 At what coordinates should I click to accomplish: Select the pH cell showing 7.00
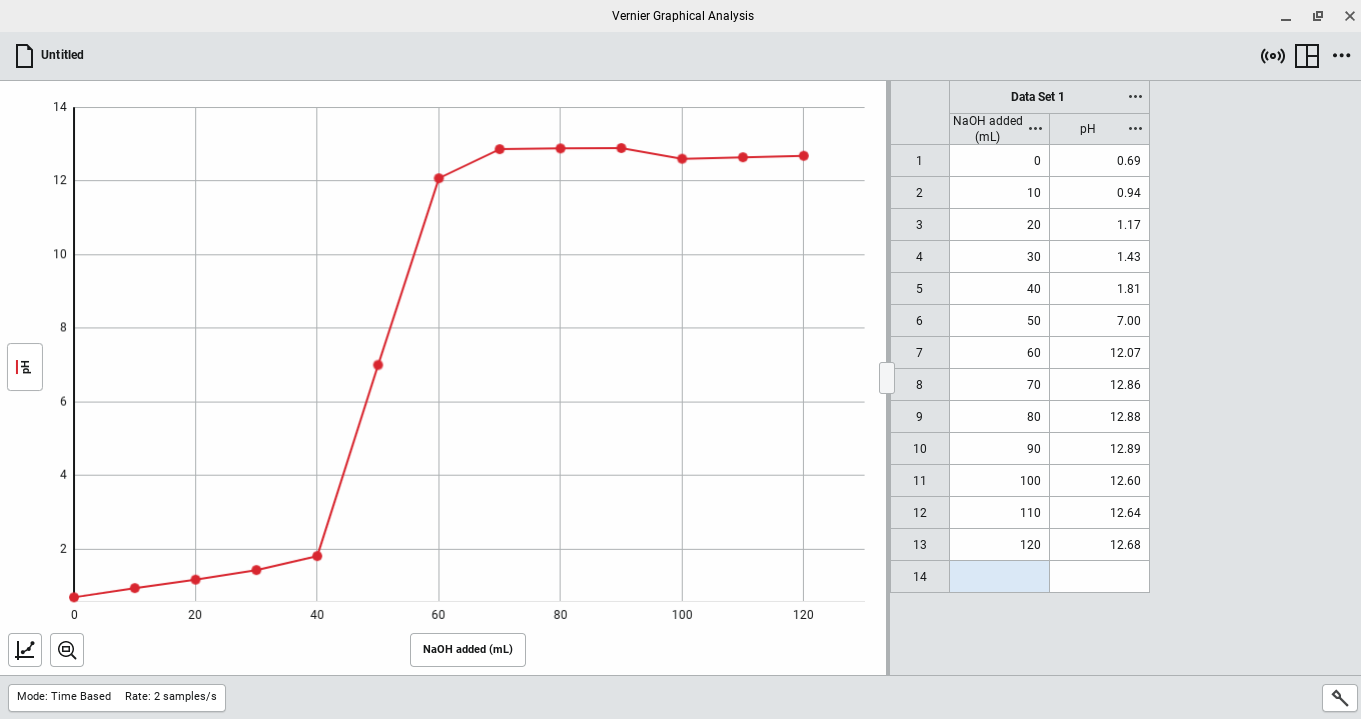click(x=1099, y=321)
